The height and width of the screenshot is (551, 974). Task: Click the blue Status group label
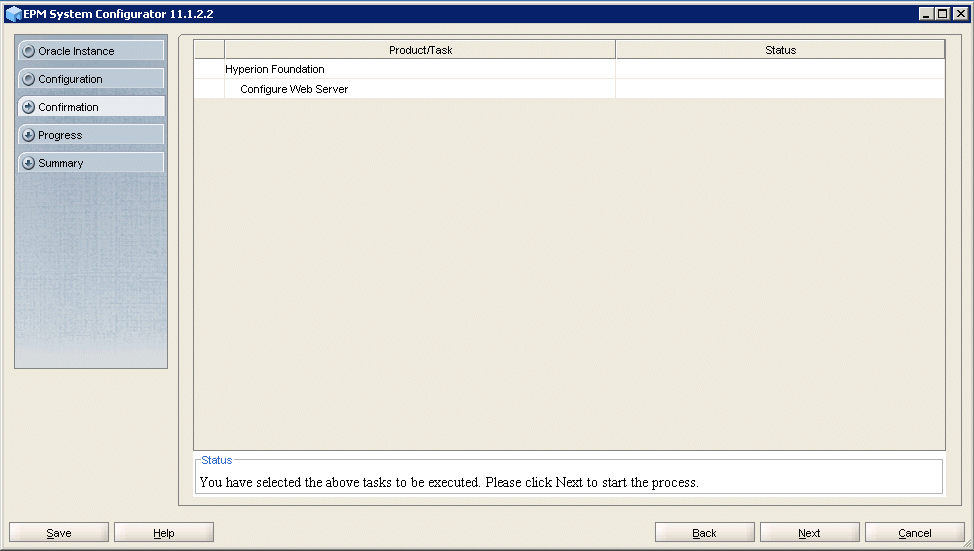coord(217,460)
